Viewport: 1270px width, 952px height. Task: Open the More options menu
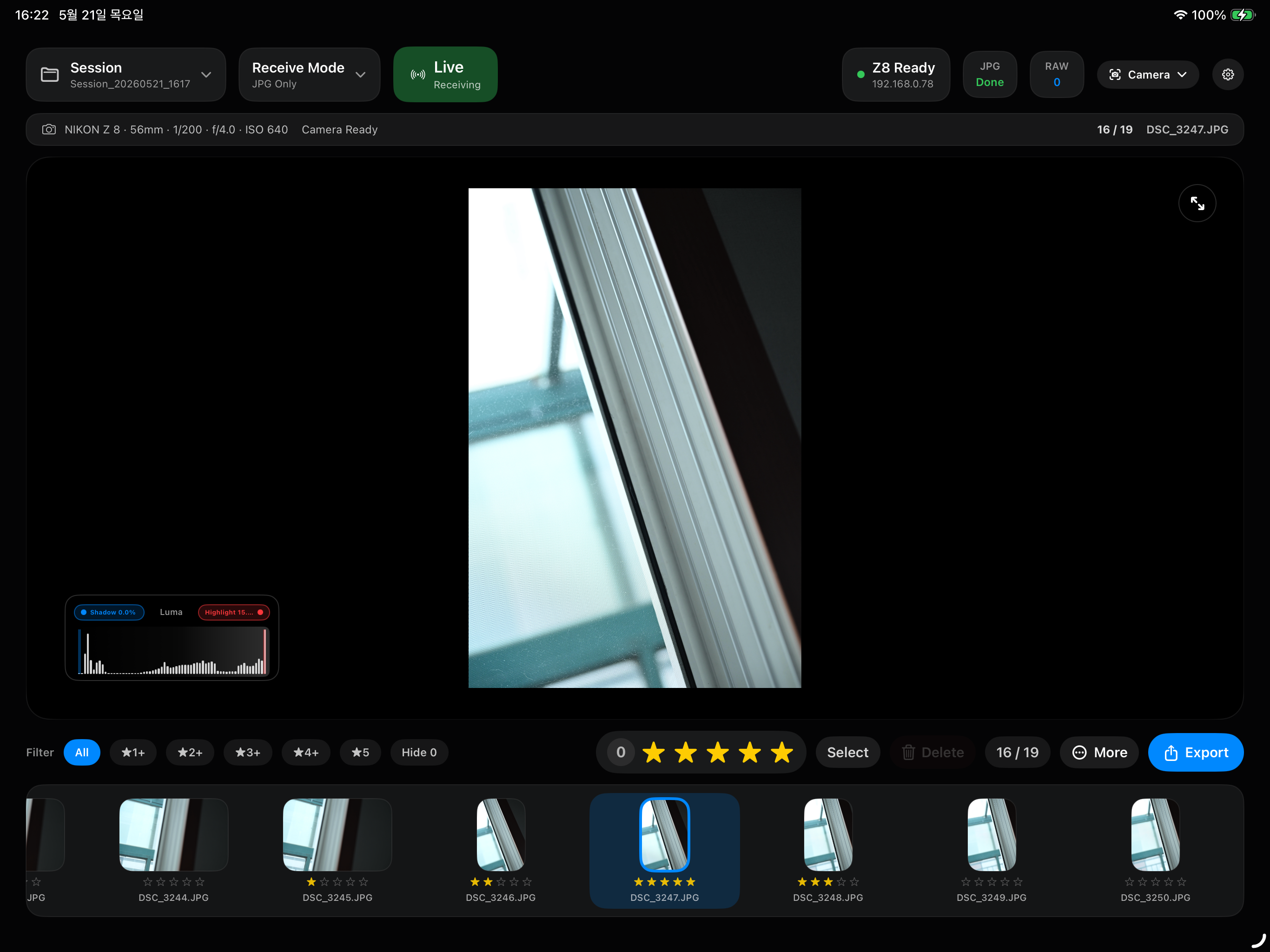[x=1099, y=752]
